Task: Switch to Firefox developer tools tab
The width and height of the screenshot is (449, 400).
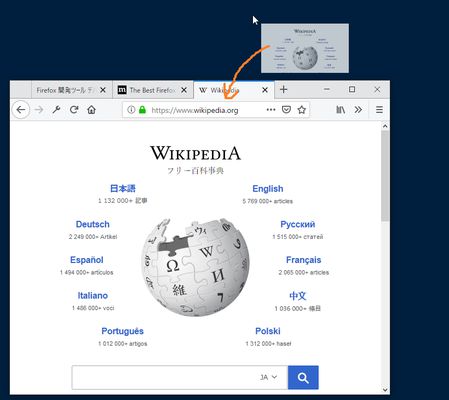Action: (x=72, y=90)
